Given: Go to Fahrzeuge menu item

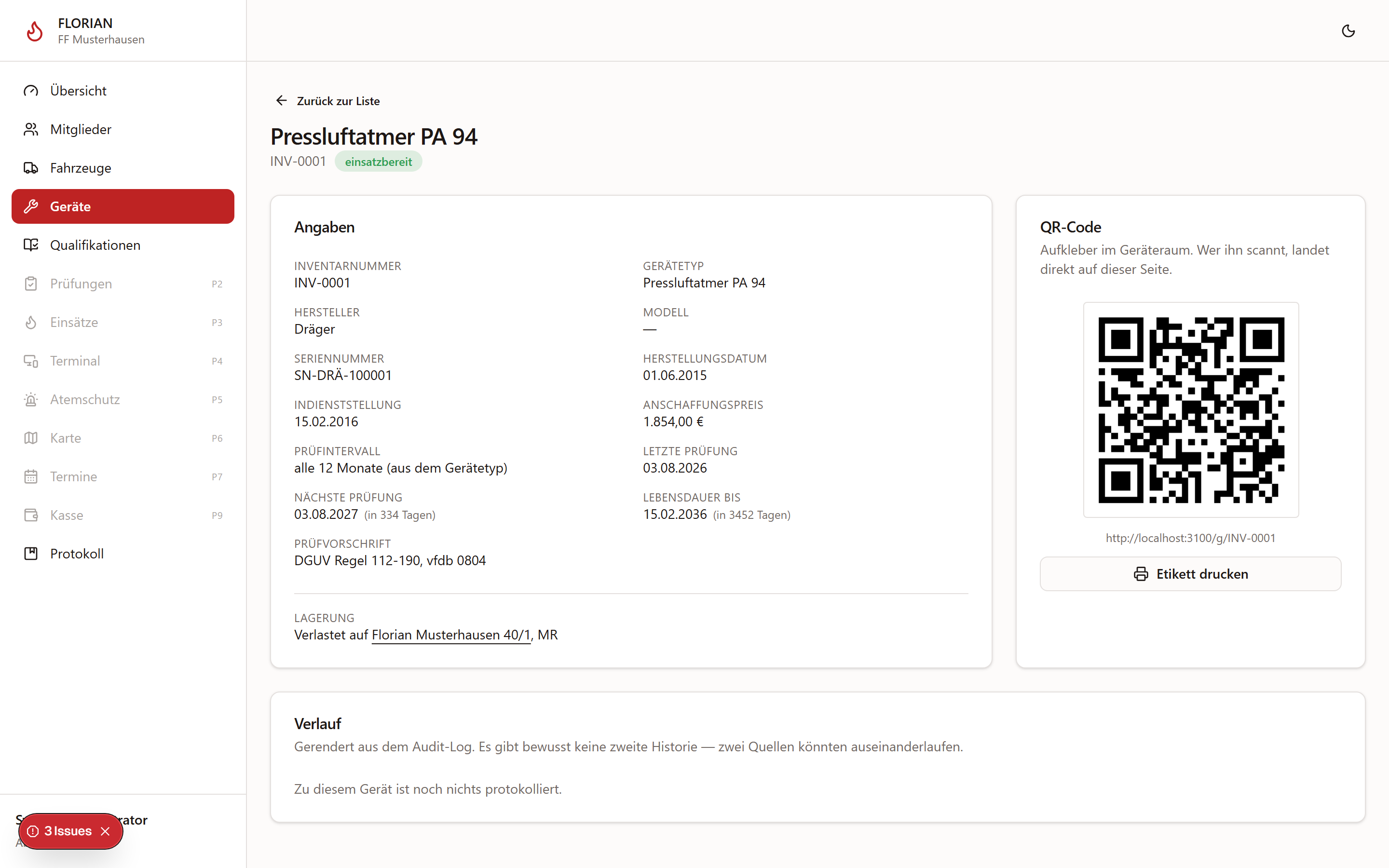Looking at the screenshot, I should click(x=123, y=168).
